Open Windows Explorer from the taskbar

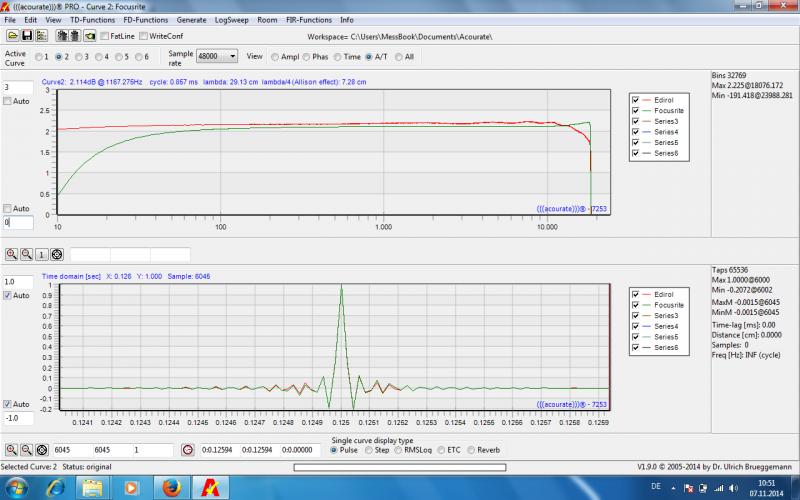pyautogui.click(x=92, y=488)
